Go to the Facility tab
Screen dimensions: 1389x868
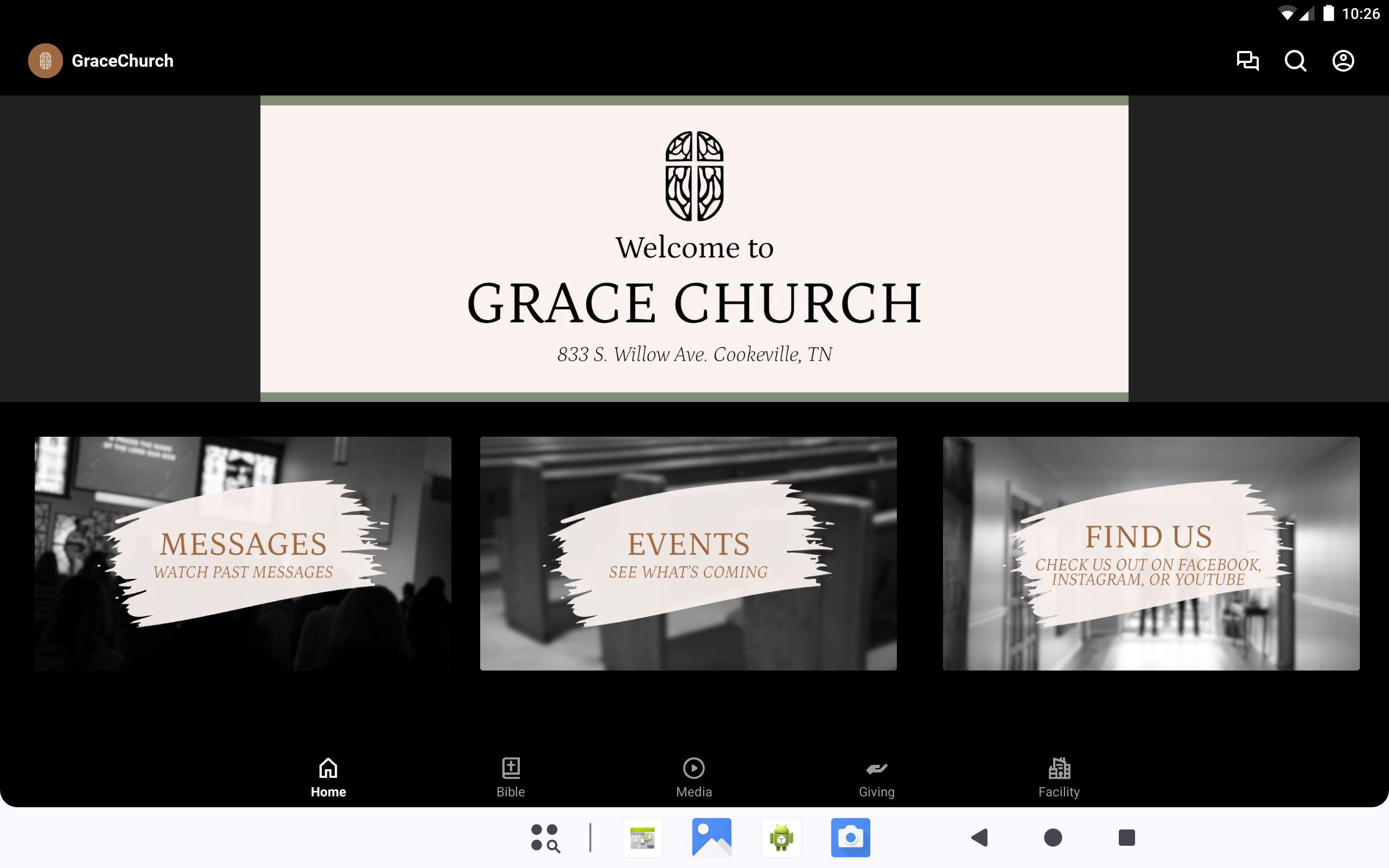click(x=1059, y=777)
